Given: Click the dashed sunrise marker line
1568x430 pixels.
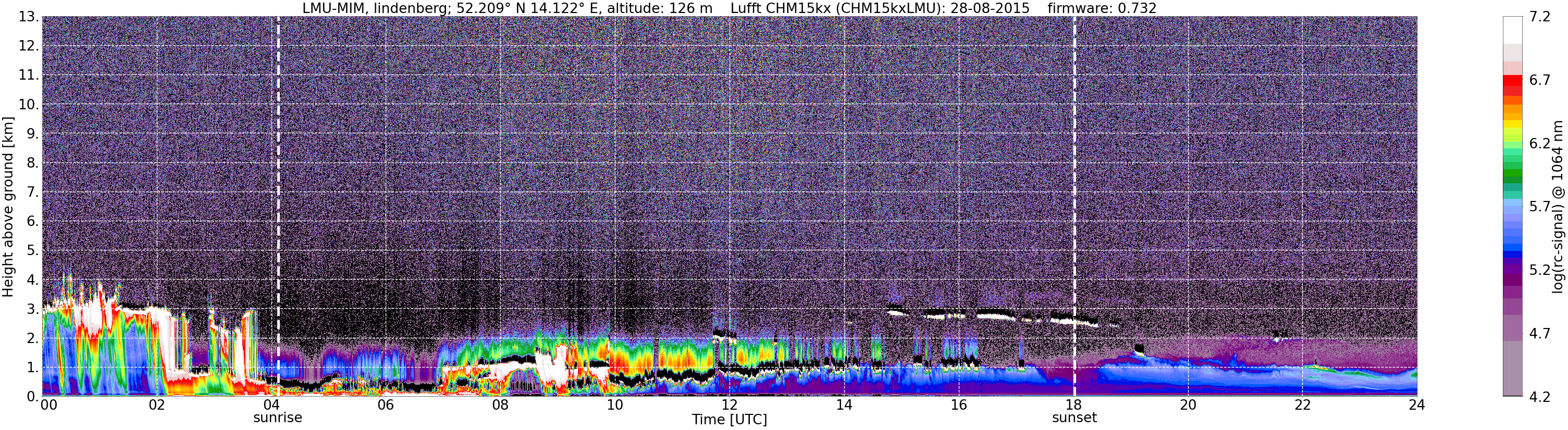Looking at the screenshot, I should [278, 206].
